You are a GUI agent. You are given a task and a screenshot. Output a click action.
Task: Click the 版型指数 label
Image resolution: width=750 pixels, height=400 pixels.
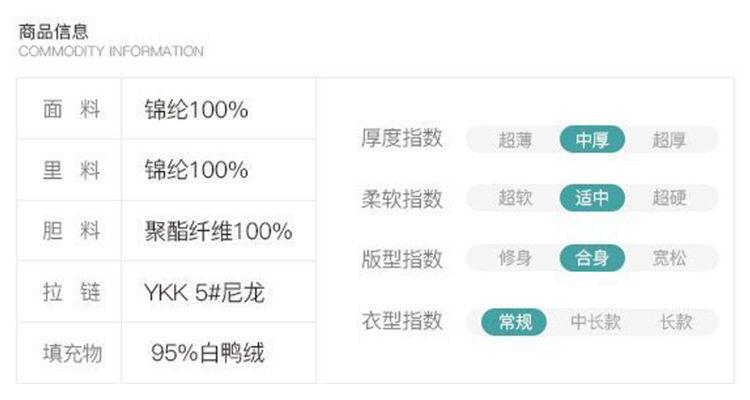401,259
